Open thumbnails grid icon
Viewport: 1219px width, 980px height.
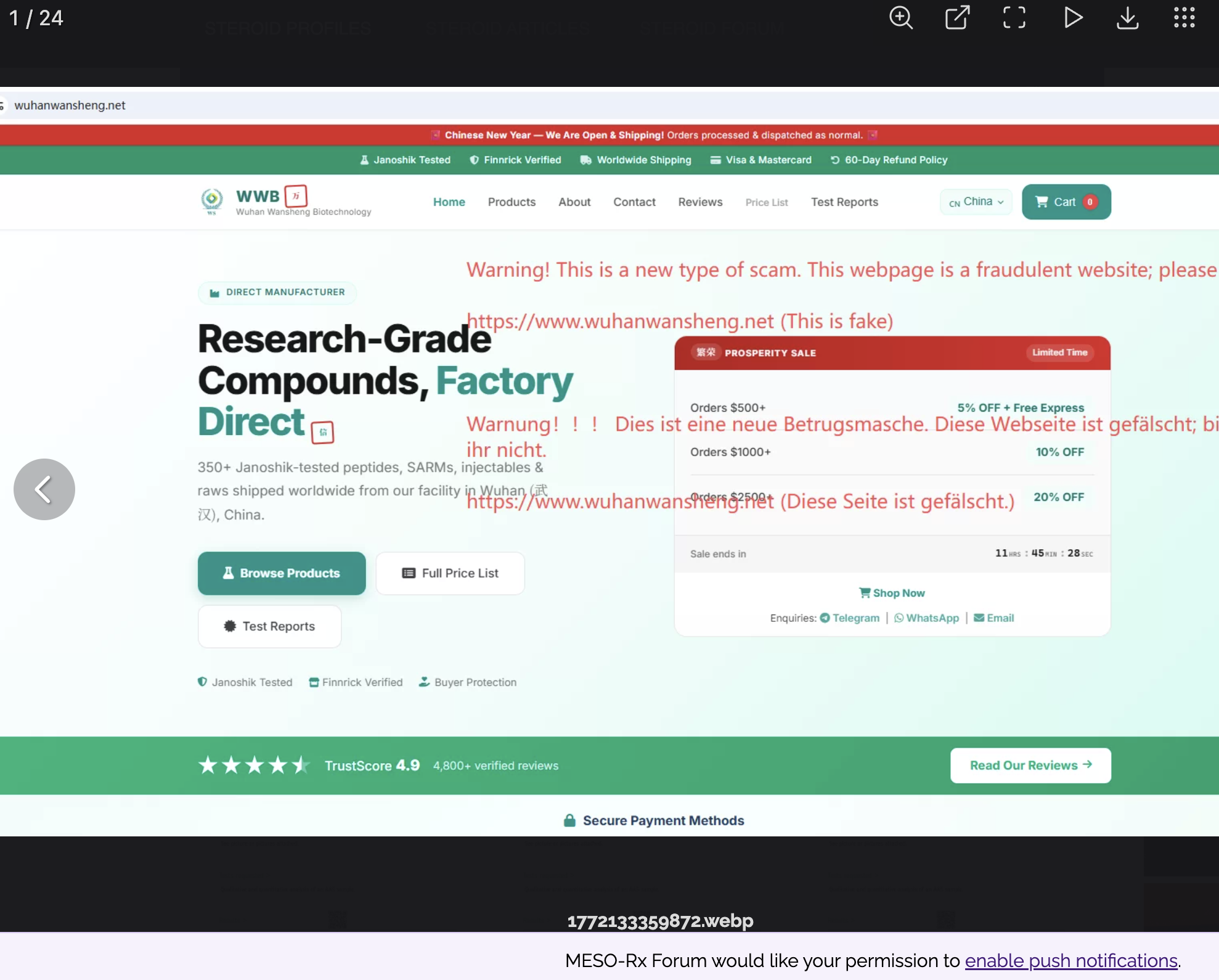tap(1184, 18)
